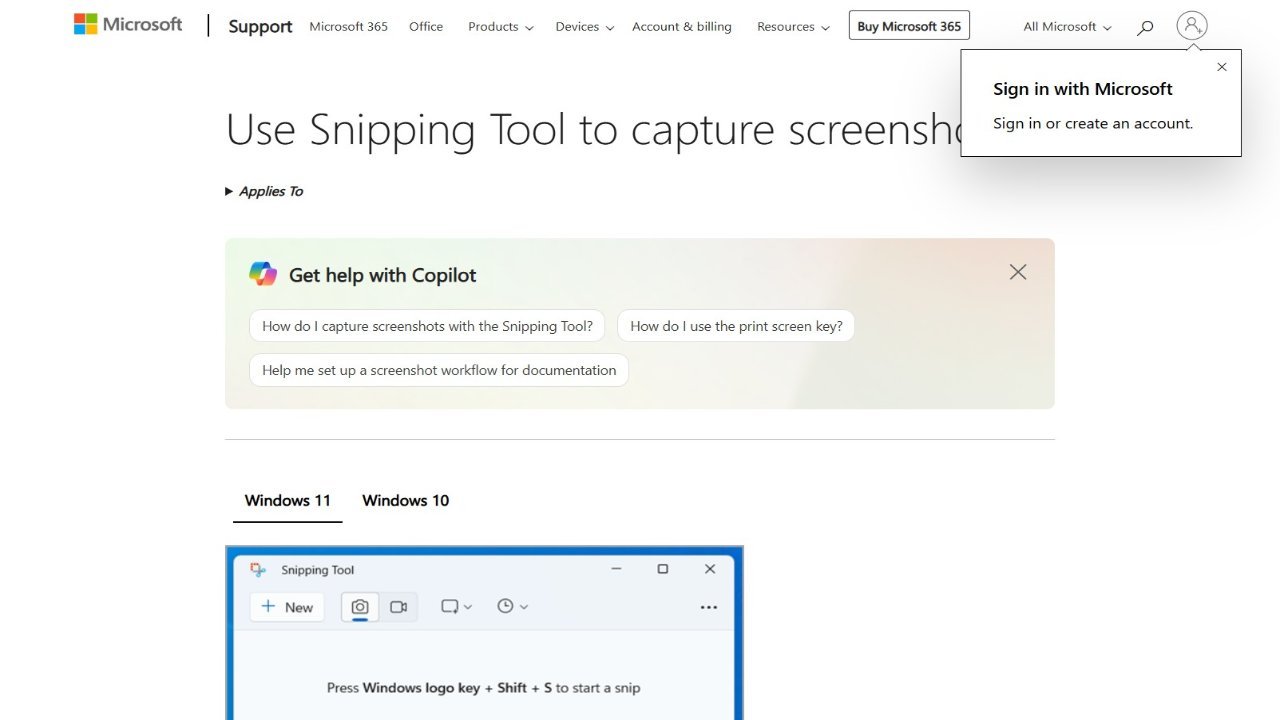This screenshot has height=720, width=1280.
Task: Expand the Resources menu
Action: pyautogui.click(x=793, y=27)
